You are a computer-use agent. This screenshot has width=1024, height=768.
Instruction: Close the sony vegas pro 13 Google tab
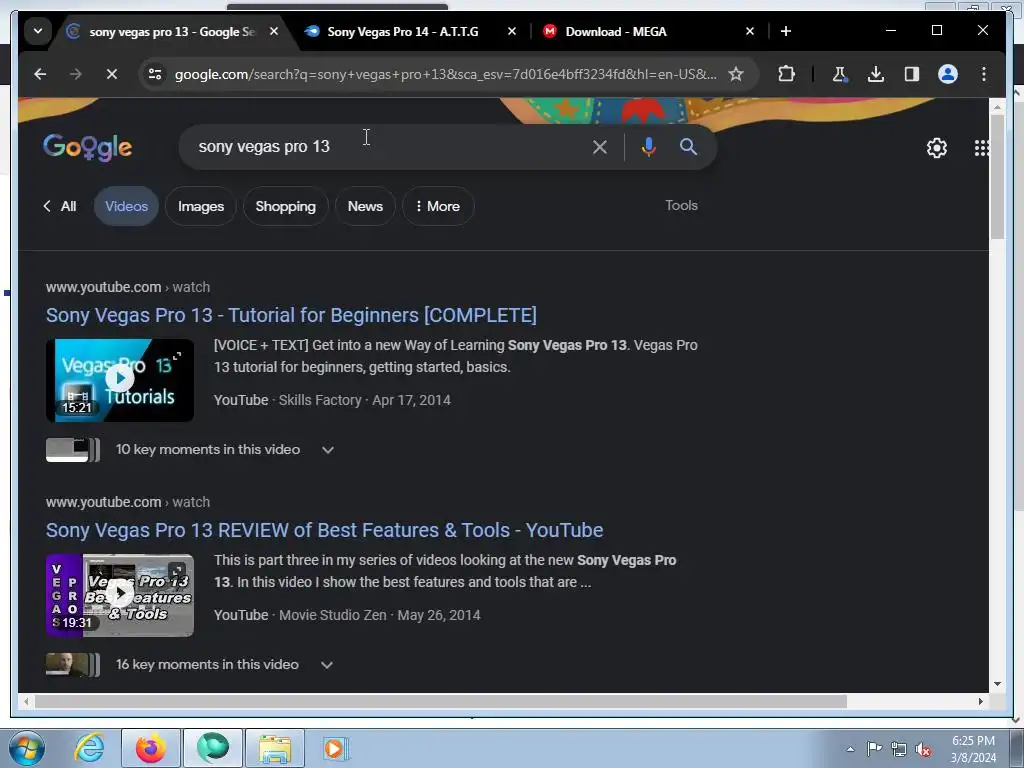(x=274, y=31)
